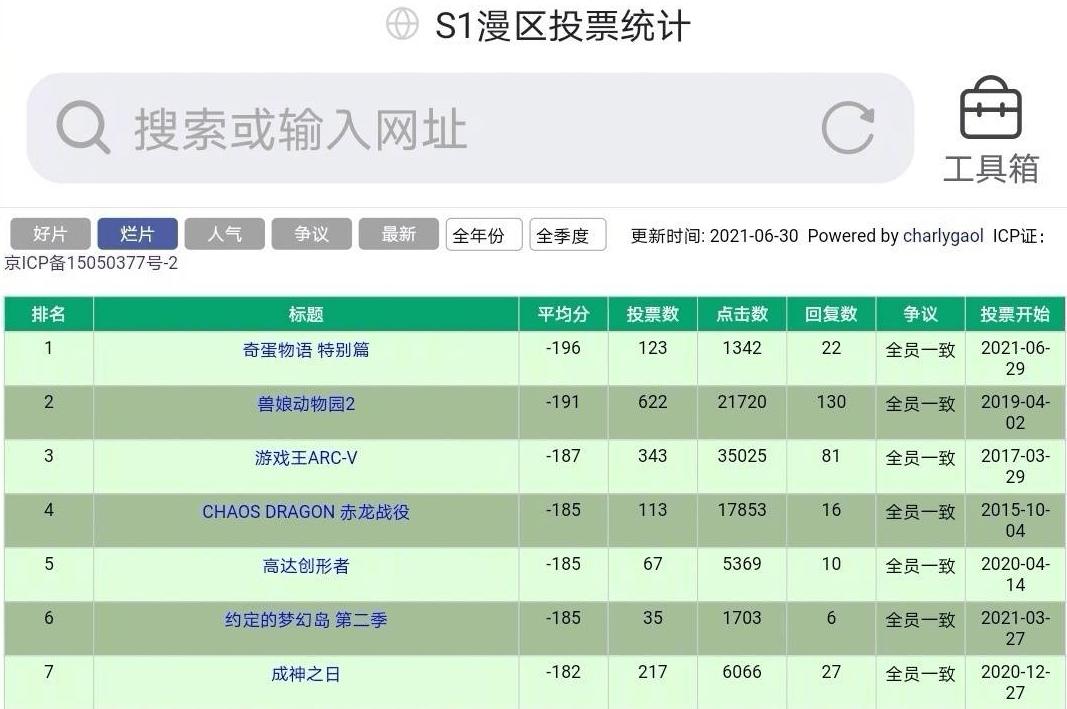Click the refresh icon in the address bar
1067x709 pixels.
point(847,125)
